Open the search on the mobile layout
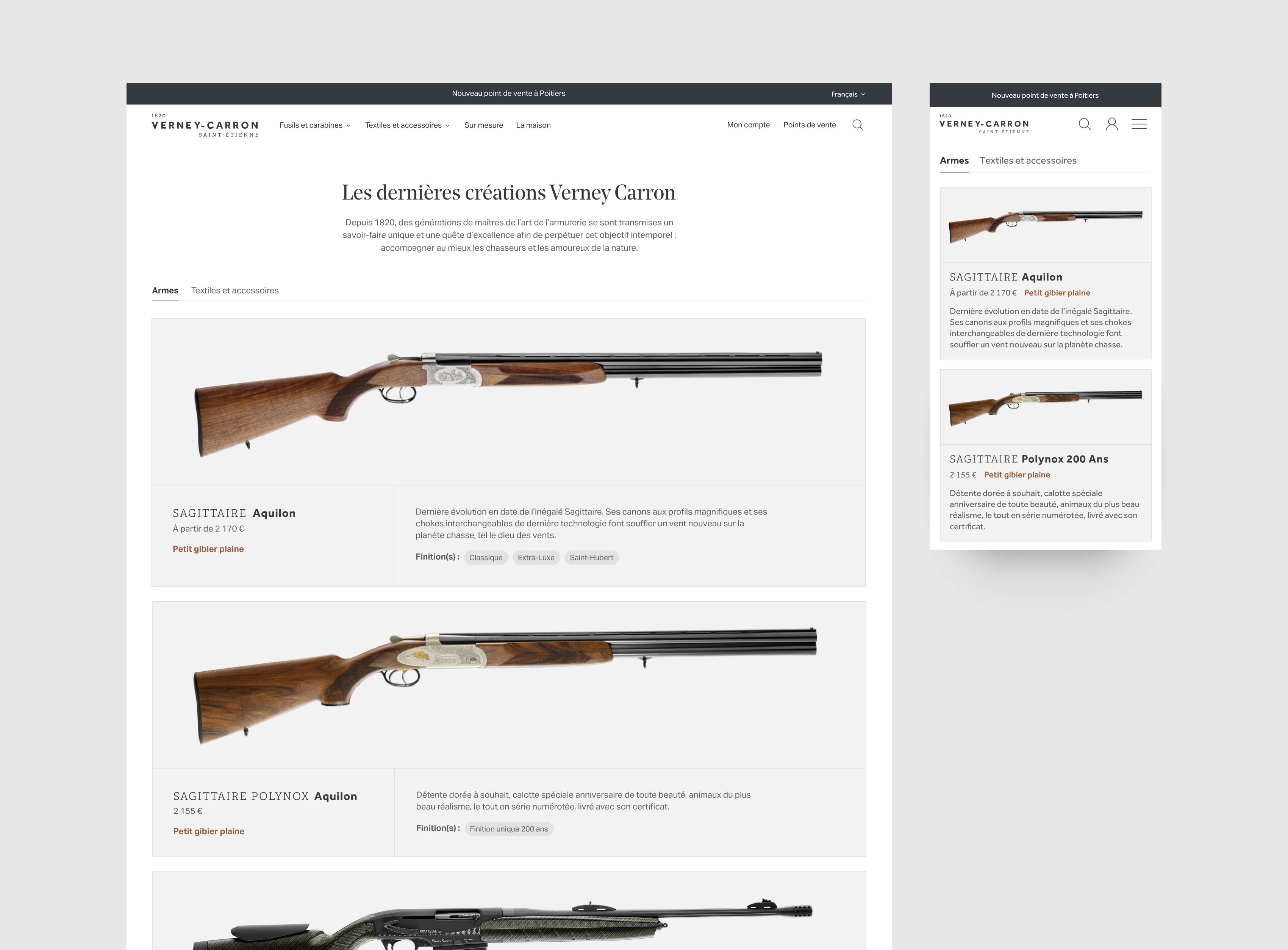The width and height of the screenshot is (1288, 950). coord(1085,124)
